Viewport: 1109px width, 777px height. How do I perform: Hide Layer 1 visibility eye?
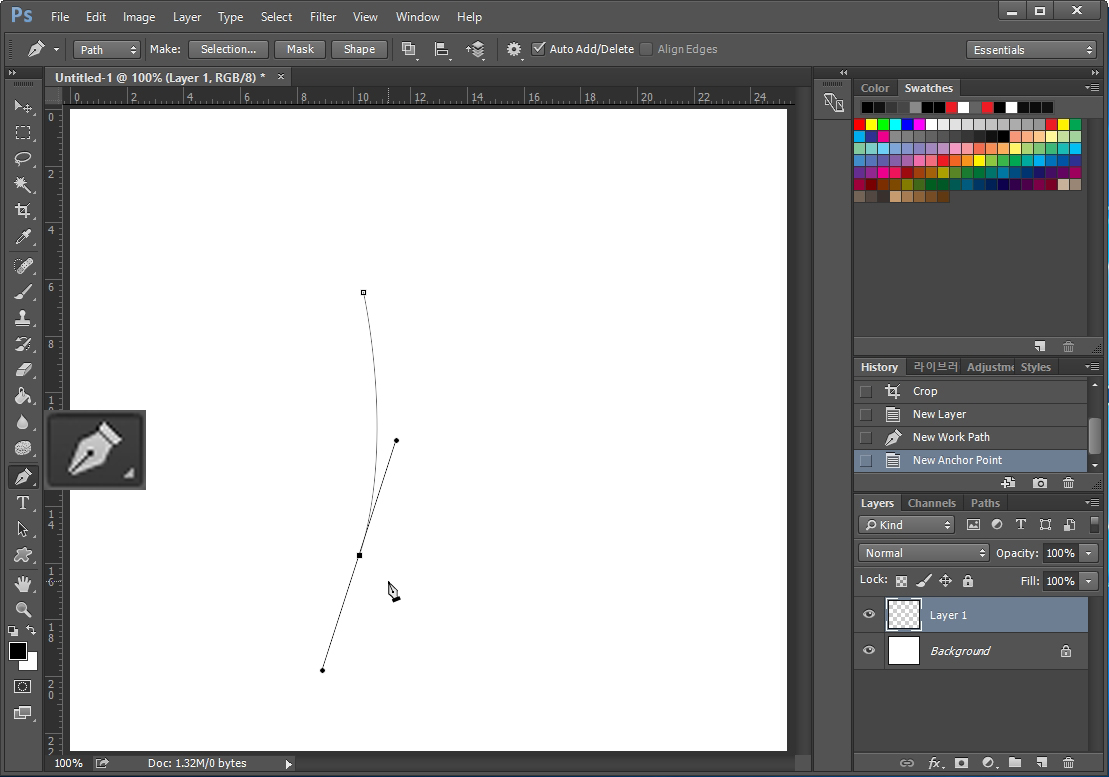point(869,614)
